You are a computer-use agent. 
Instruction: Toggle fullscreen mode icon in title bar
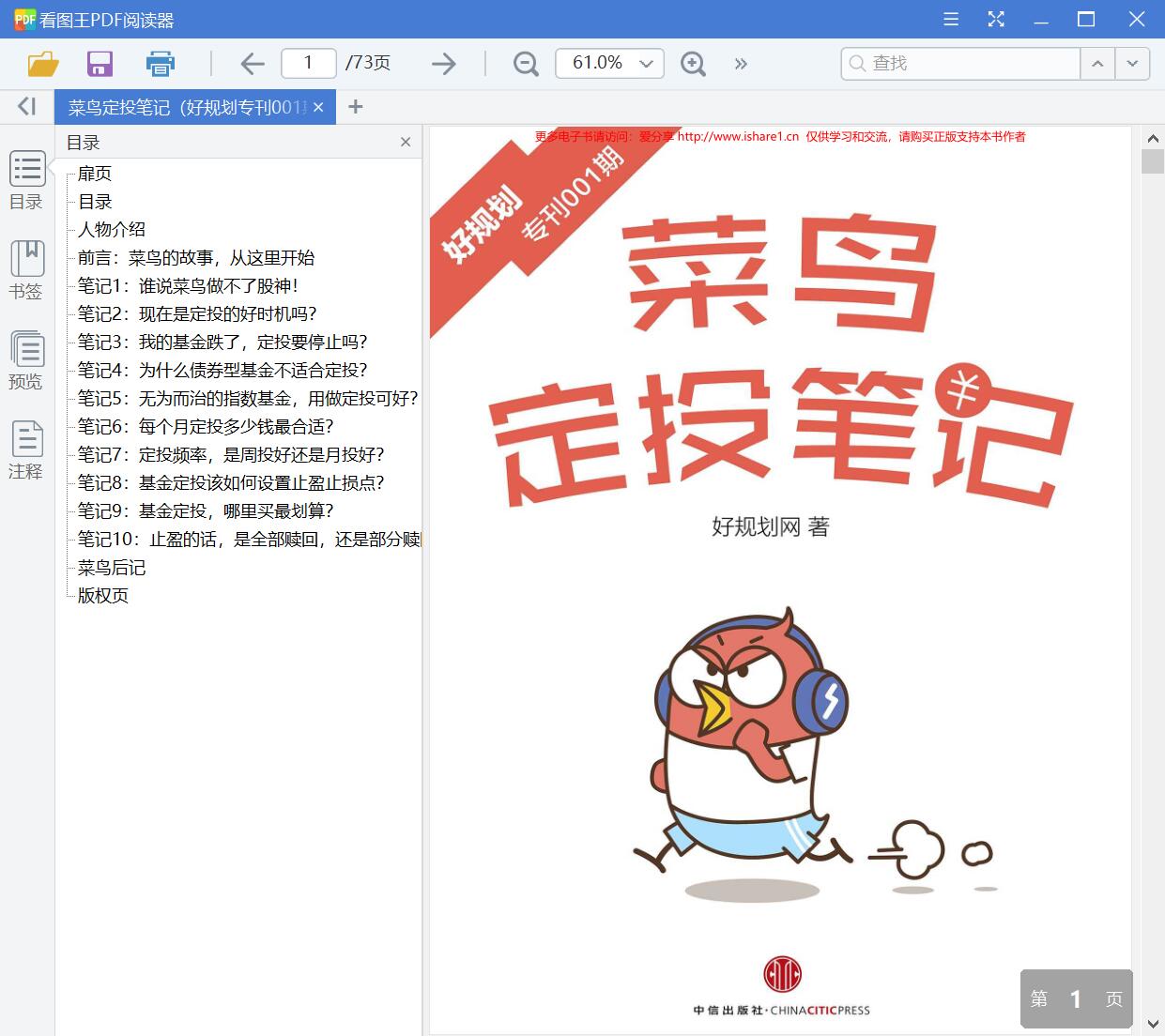(996, 19)
